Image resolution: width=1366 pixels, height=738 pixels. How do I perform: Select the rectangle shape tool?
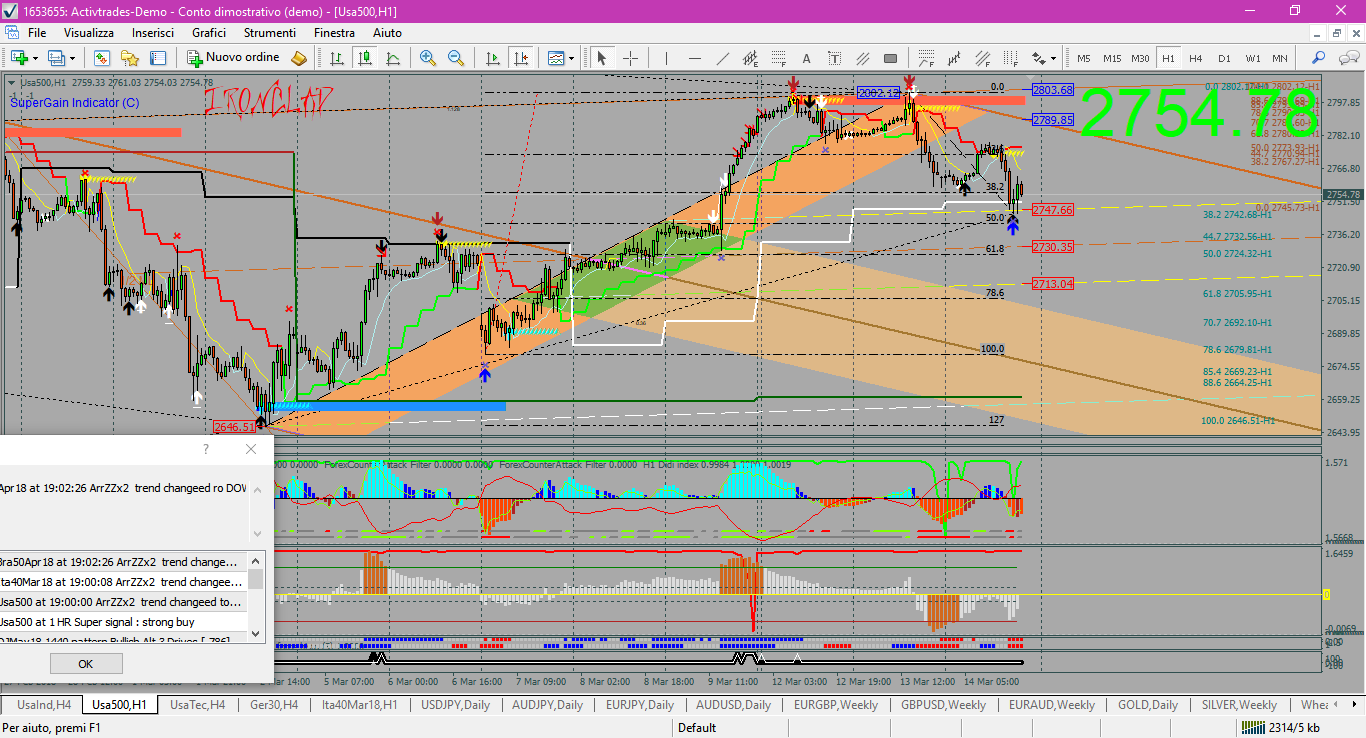coord(890,58)
